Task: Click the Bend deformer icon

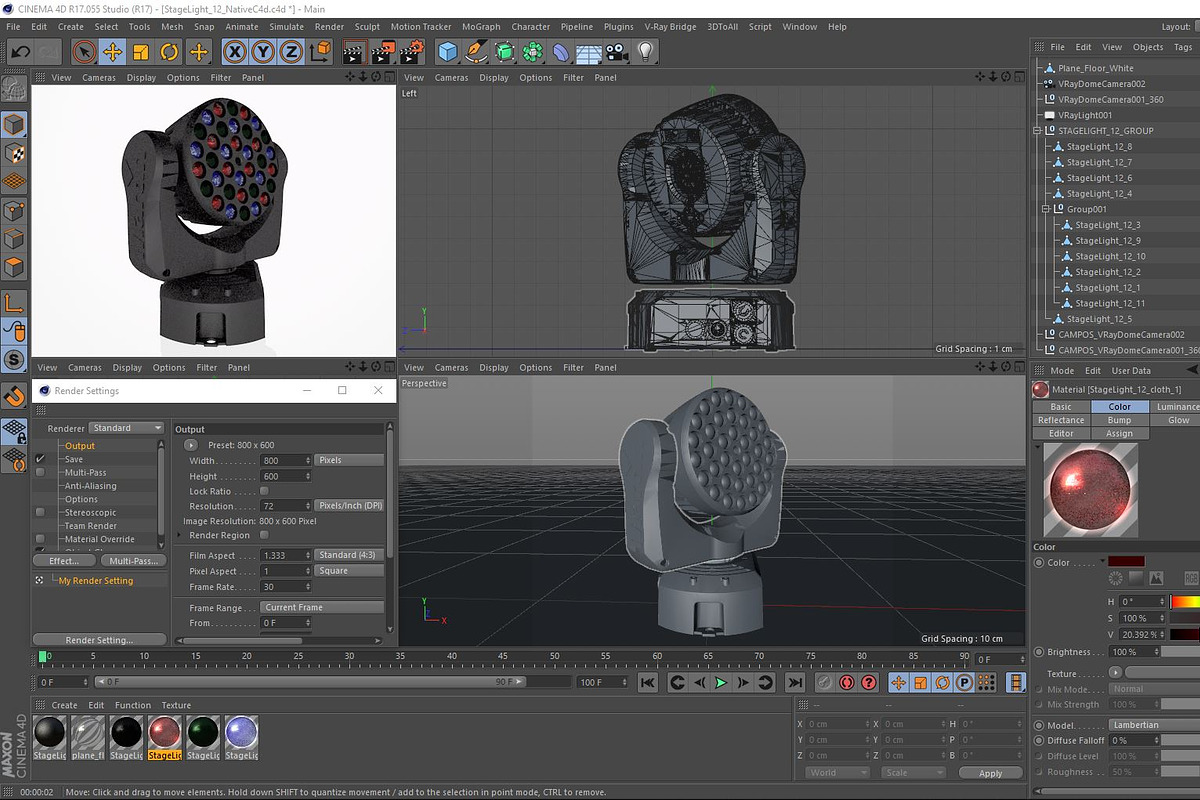Action: tap(562, 51)
